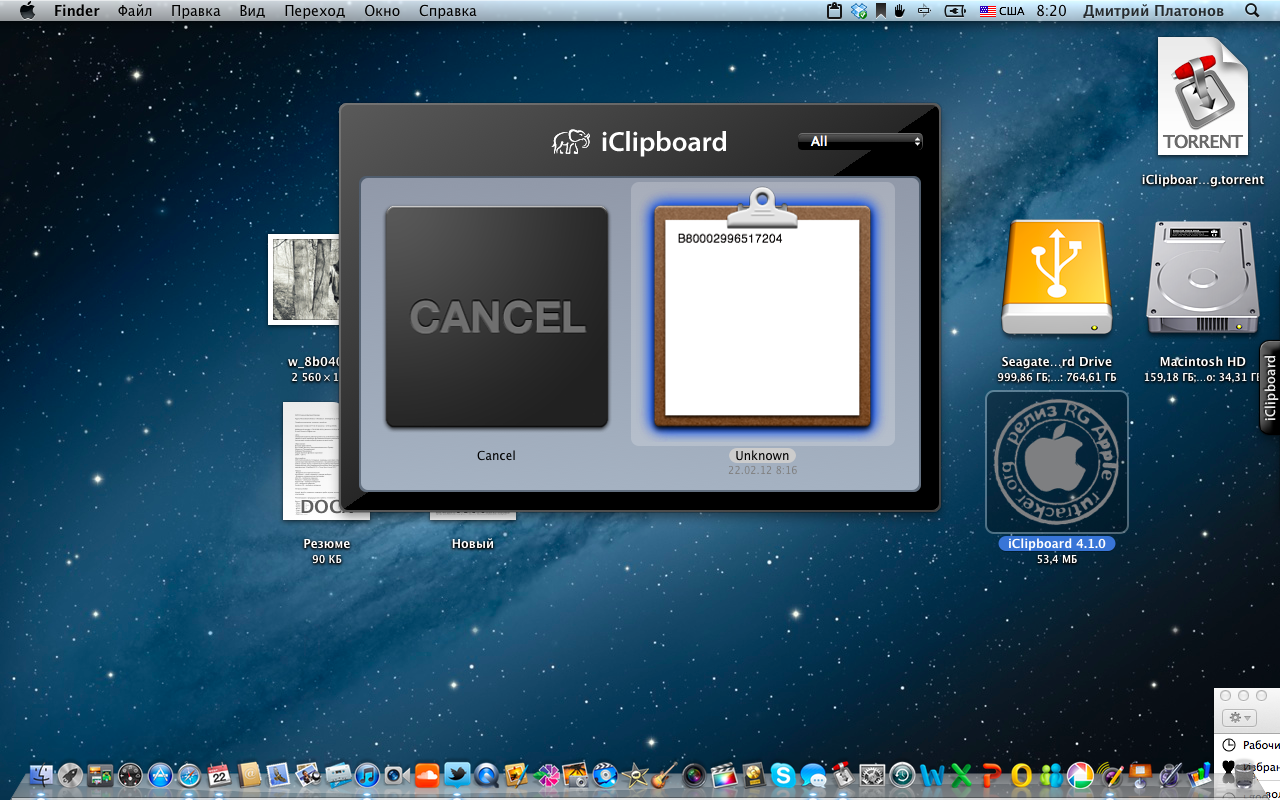Open the gear action menu in Finder window
Viewport: 1280px width, 800px height.
(1241, 718)
